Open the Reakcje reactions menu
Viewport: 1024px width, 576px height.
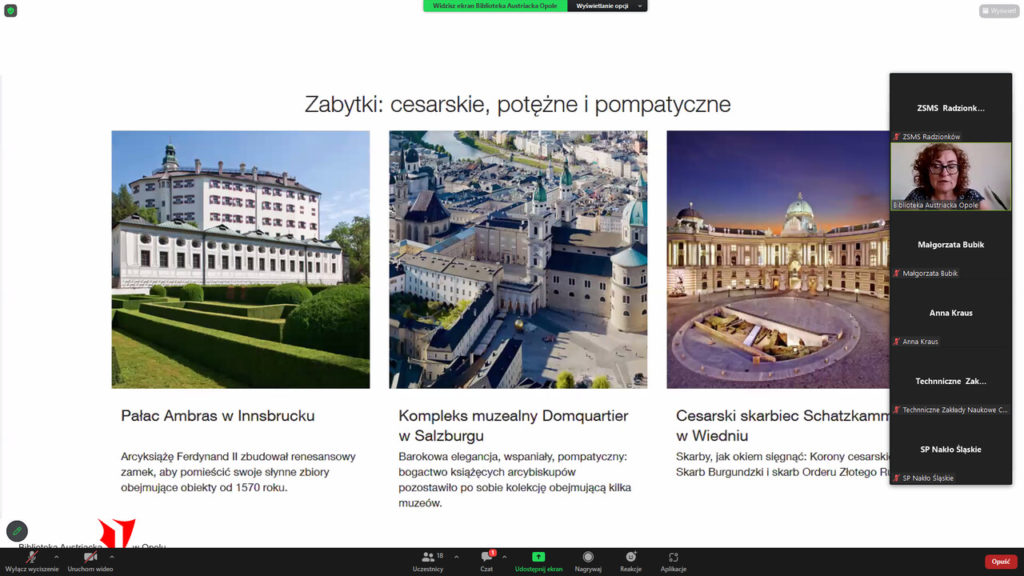(630, 561)
